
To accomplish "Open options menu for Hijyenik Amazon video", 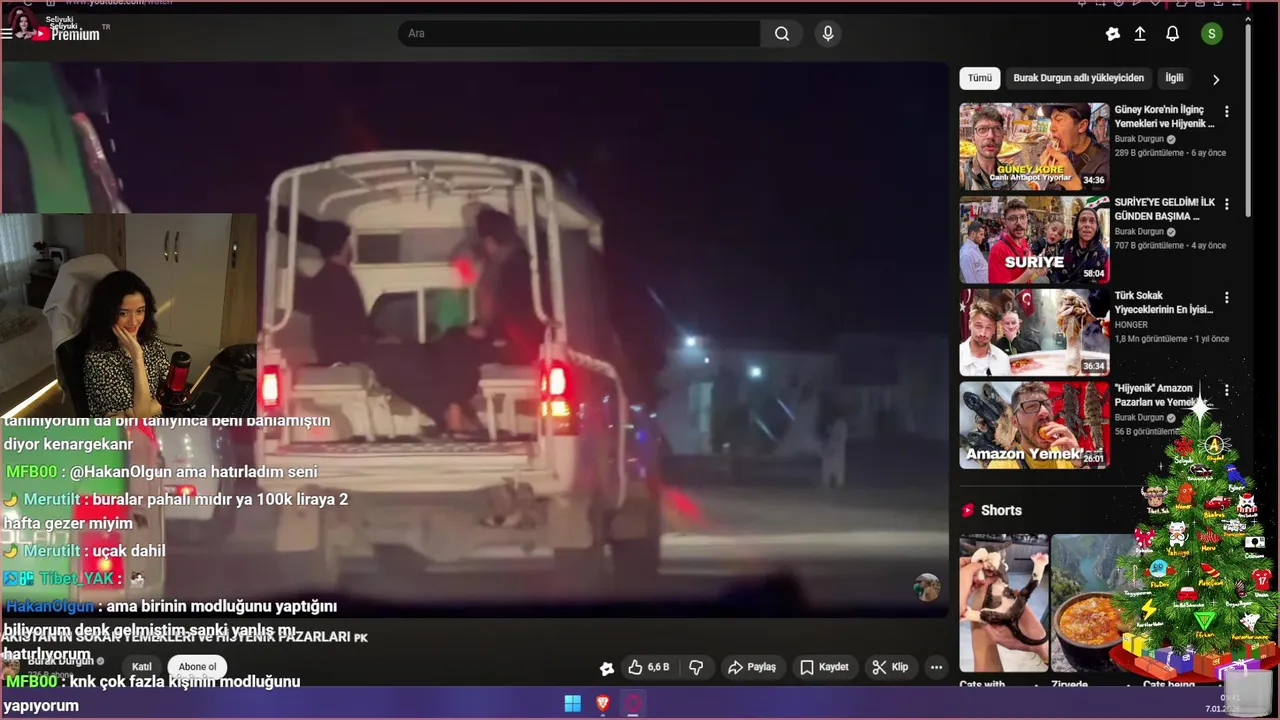I will [x=1227, y=391].
